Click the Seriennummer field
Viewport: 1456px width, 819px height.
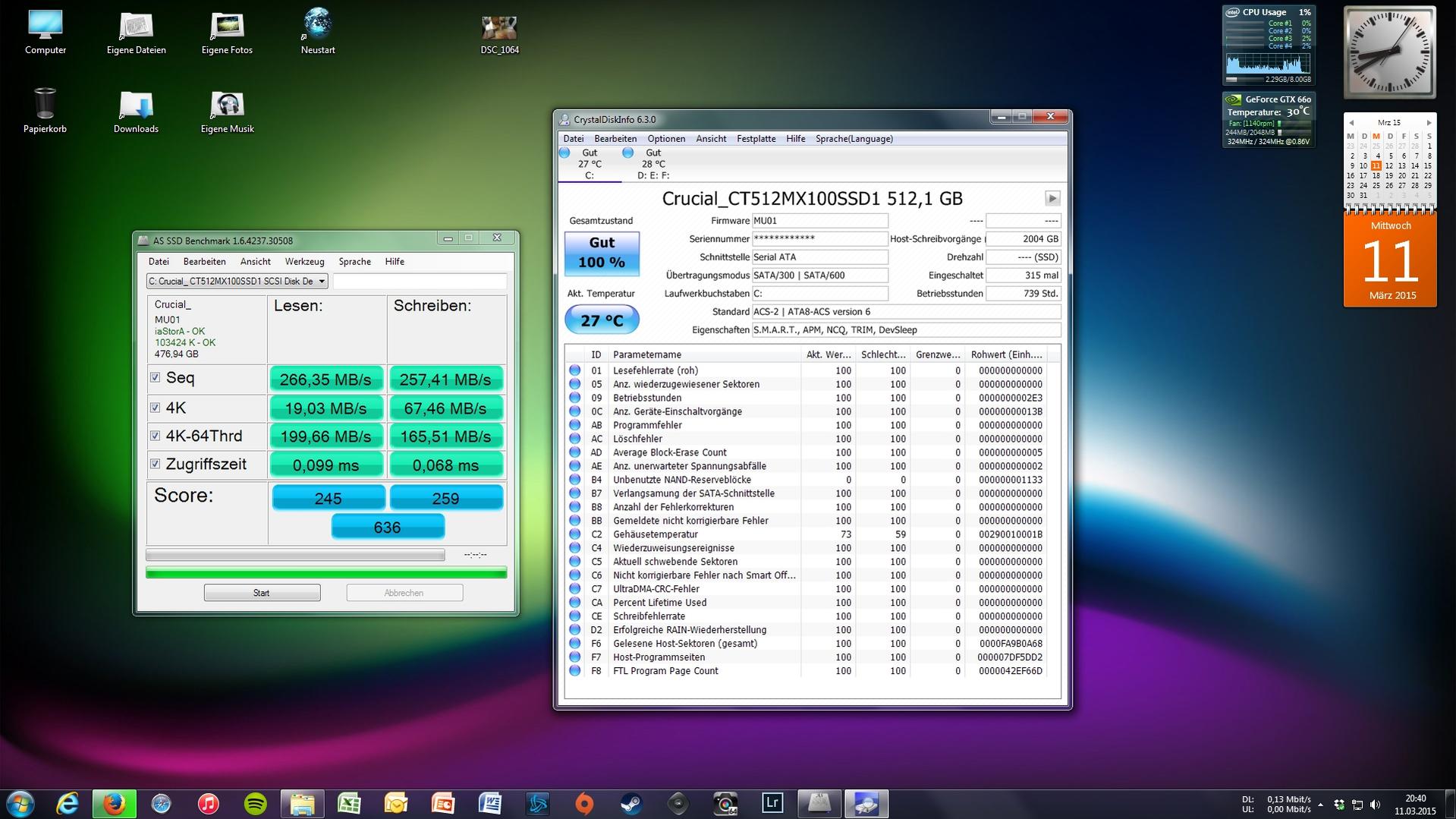(819, 239)
